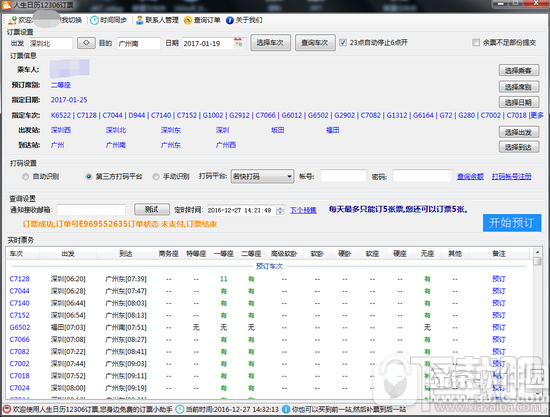Open the calendar icon next to date

[x=238, y=43]
